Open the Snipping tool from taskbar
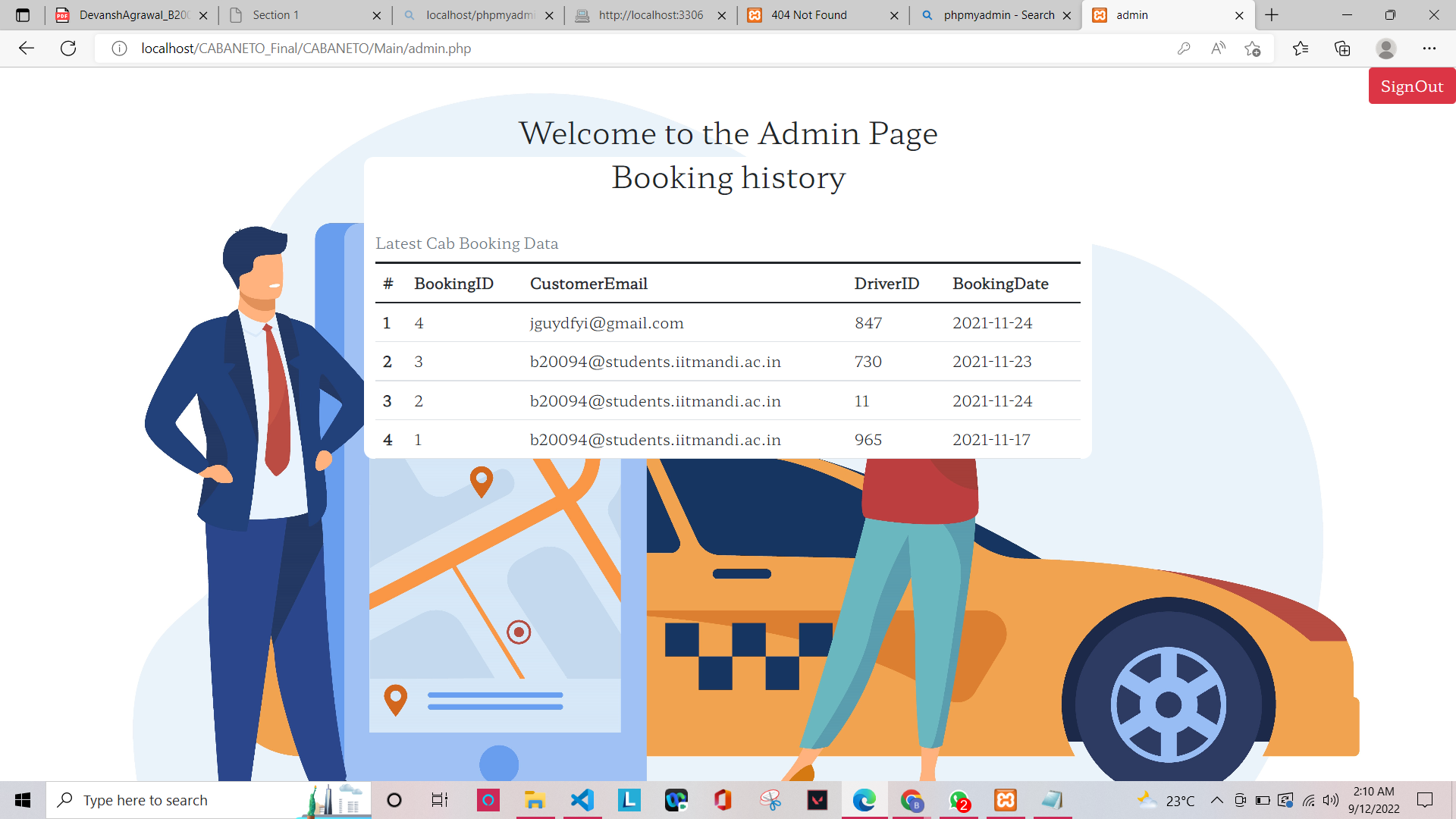 click(x=770, y=800)
